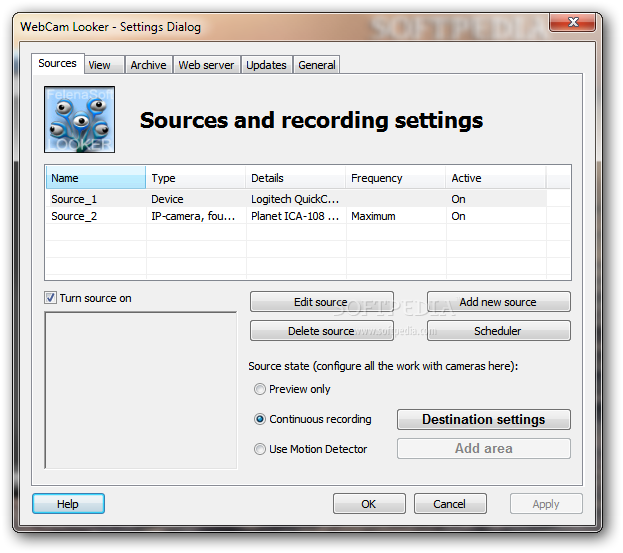Click the Cancel button
The width and height of the screenshot is (623, 553).
click(x=450, y=504)
